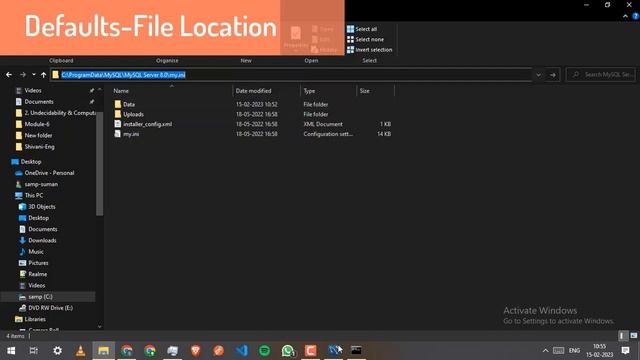The width and height of the screenshot is (640, 360).
Task: Switch to large icons view layout
Action: pyautogui.click(x=633, y=336)
